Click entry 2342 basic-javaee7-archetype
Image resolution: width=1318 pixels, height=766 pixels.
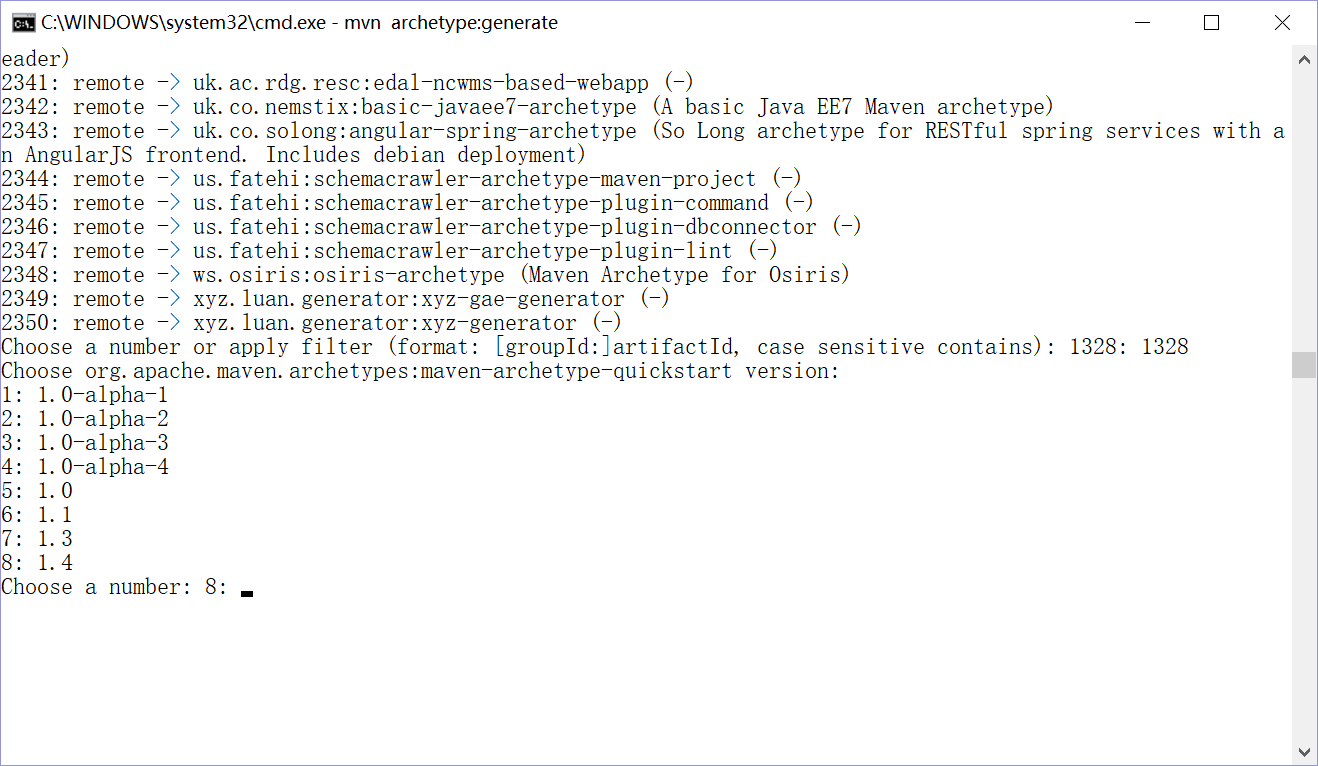tap(528, 107)
